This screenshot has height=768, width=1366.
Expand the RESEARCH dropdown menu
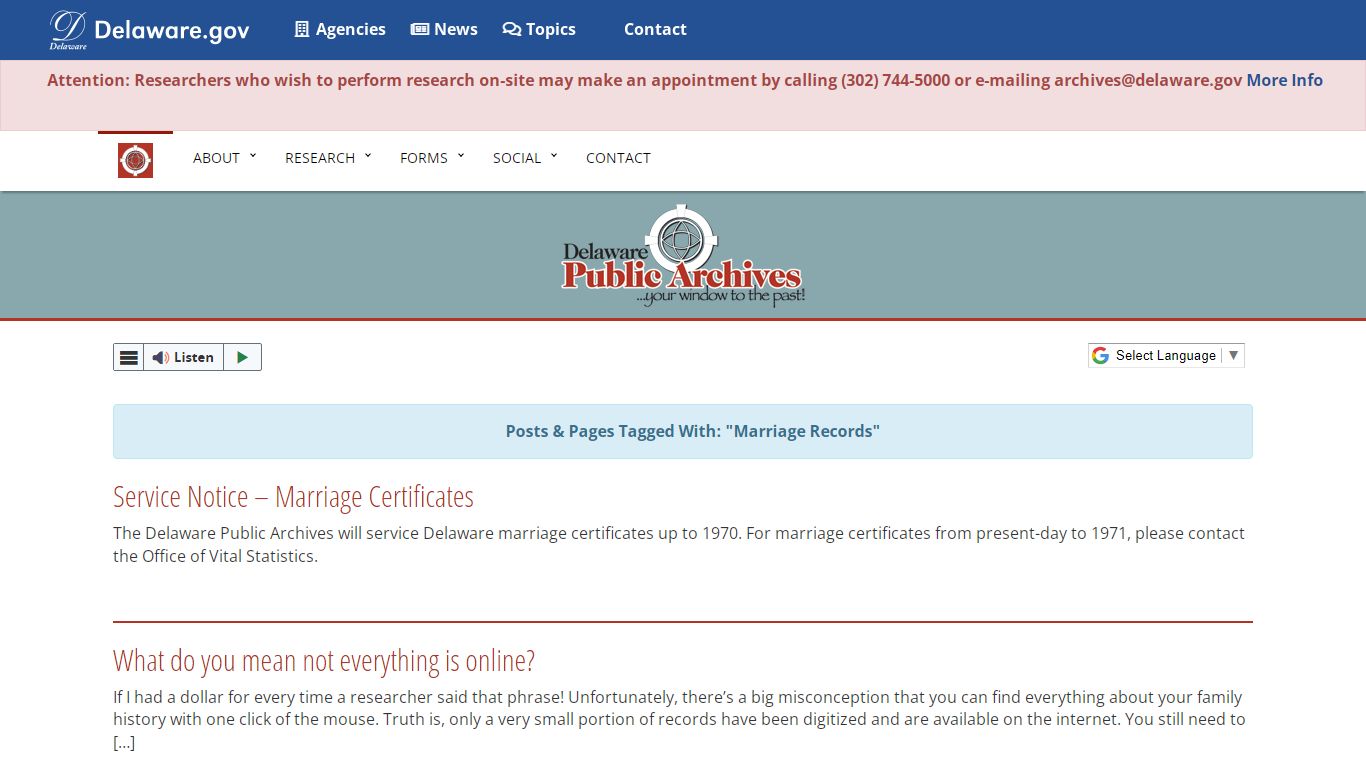click(328, 158)
